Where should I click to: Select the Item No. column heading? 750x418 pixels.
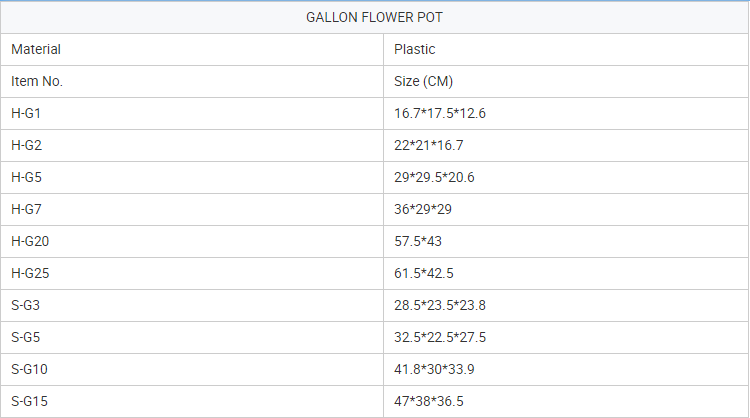click(x=37, y=81)
